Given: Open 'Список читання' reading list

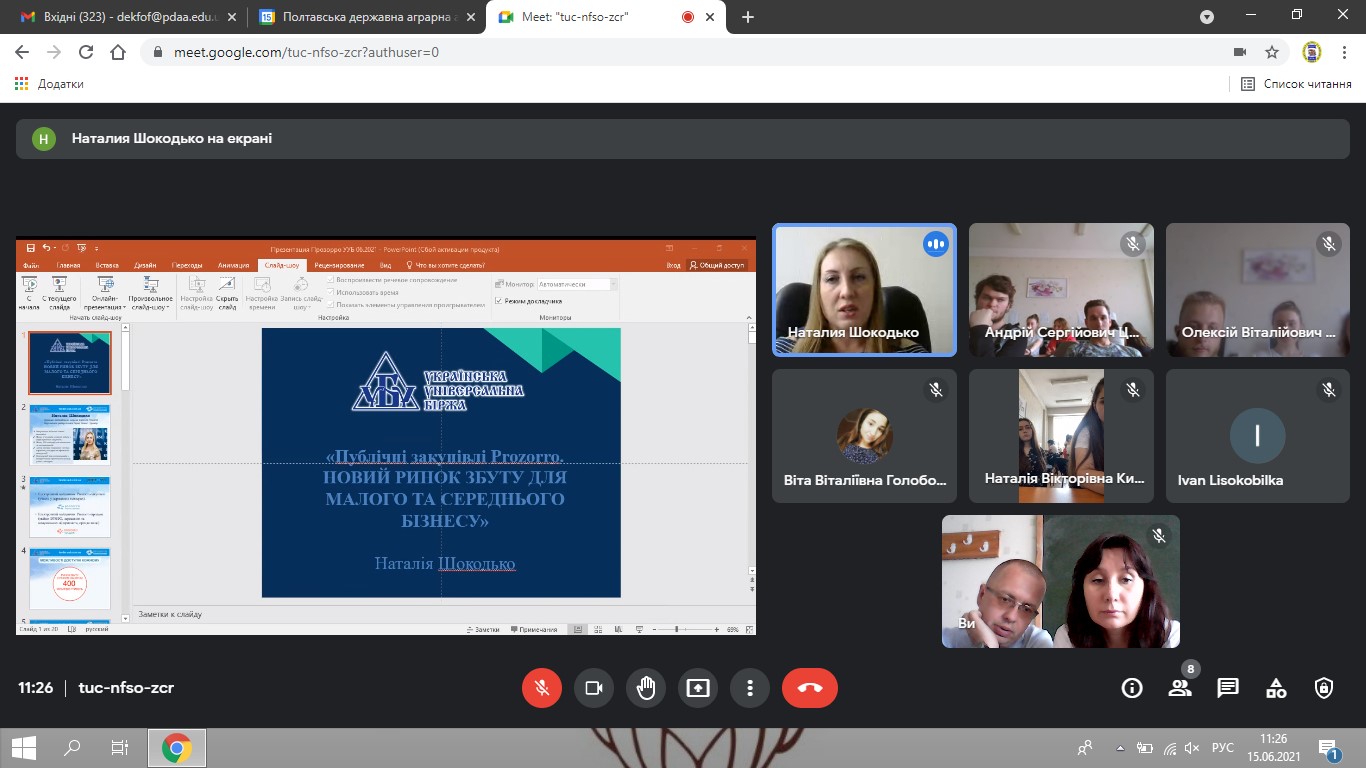Looking at the screenshot, I should (1296, 84).
